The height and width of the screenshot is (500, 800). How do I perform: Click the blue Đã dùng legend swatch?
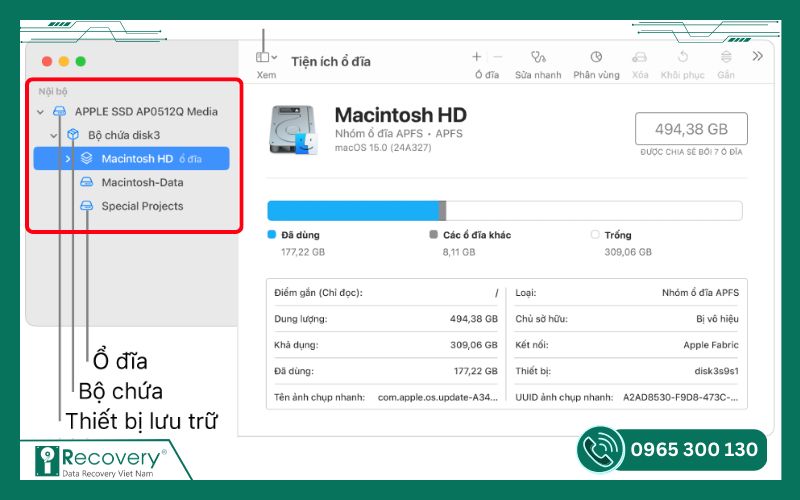point(272,234)
